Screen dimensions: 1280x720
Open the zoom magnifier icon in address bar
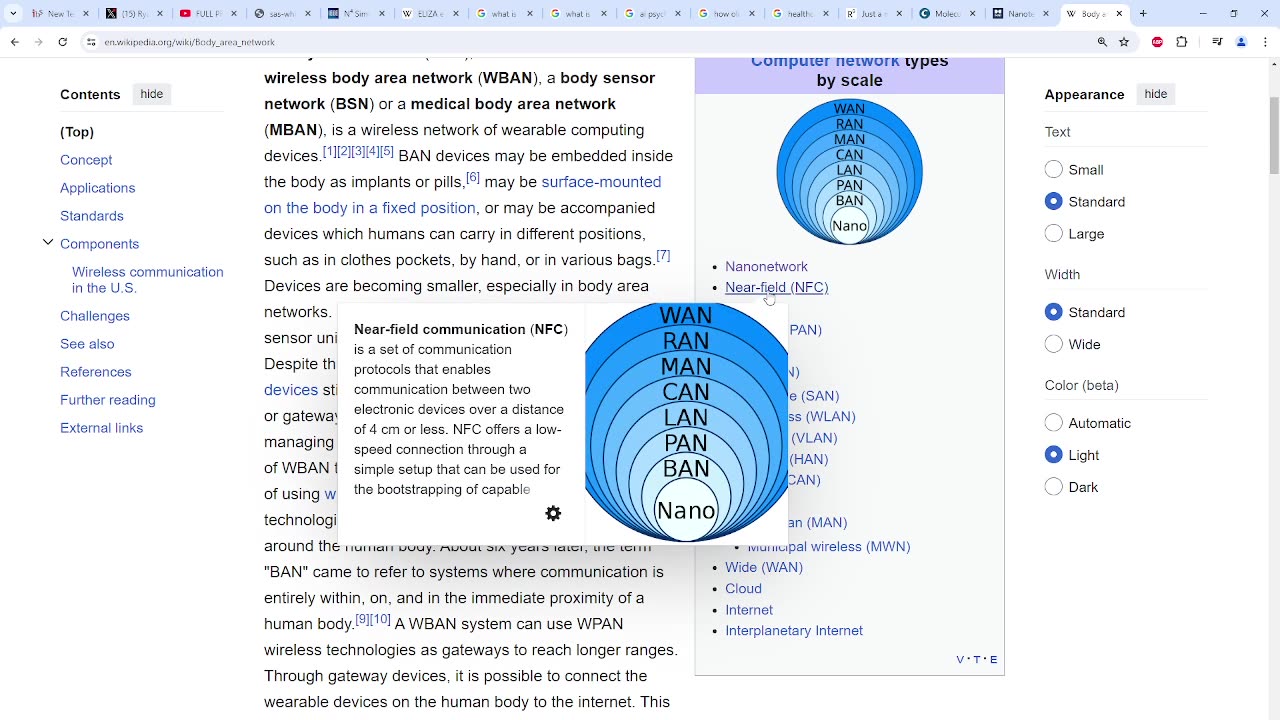pyautogui.click(x=1102, y=42)
